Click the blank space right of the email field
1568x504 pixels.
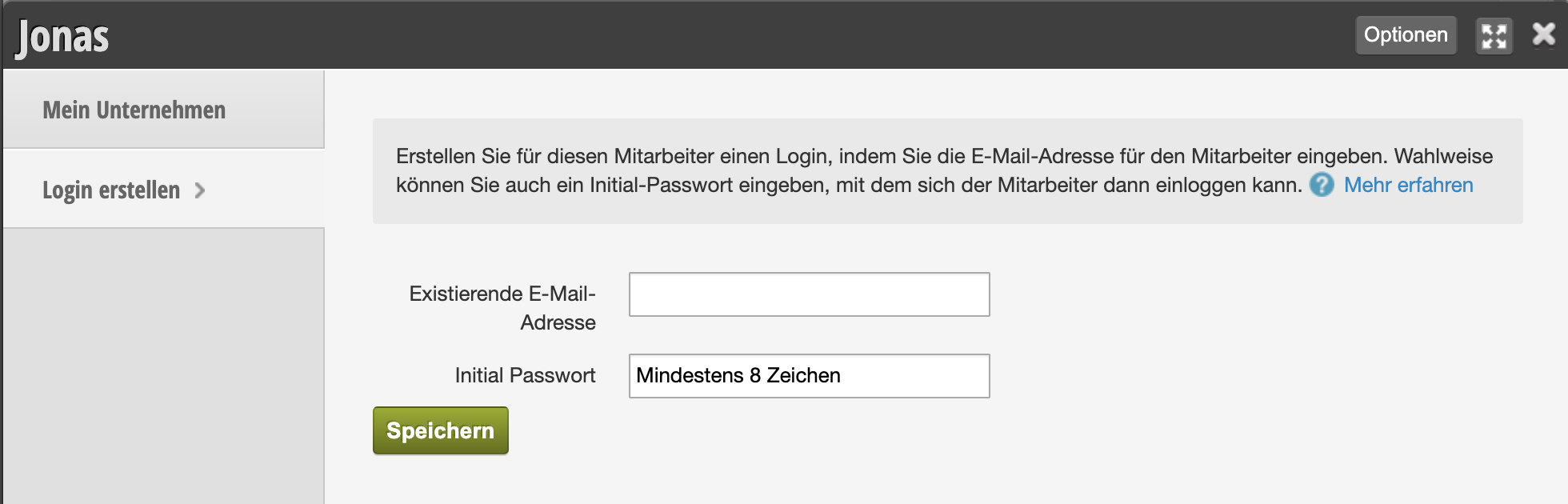point(1240,294)
